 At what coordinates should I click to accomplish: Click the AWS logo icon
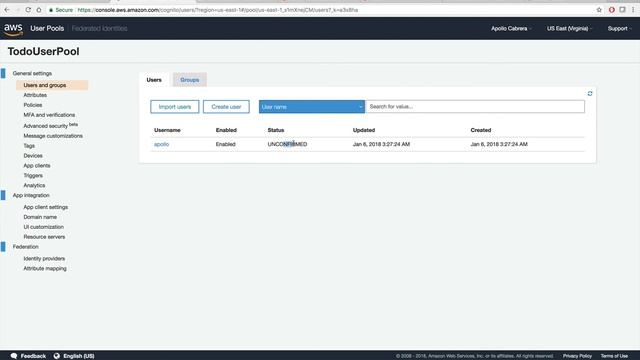(x=13, y=29)
